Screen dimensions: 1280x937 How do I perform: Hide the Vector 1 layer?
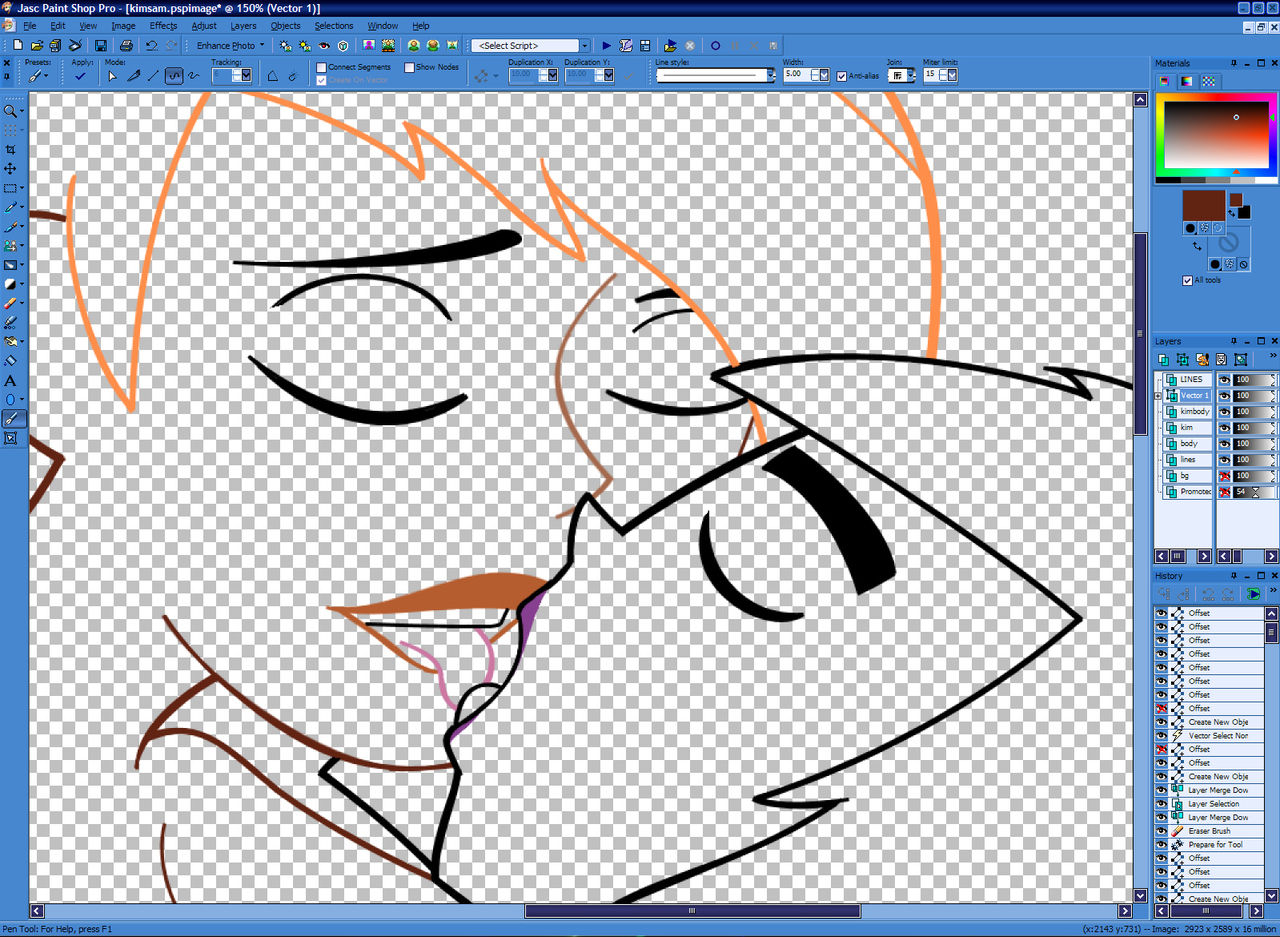click(x=1223, y=396)
